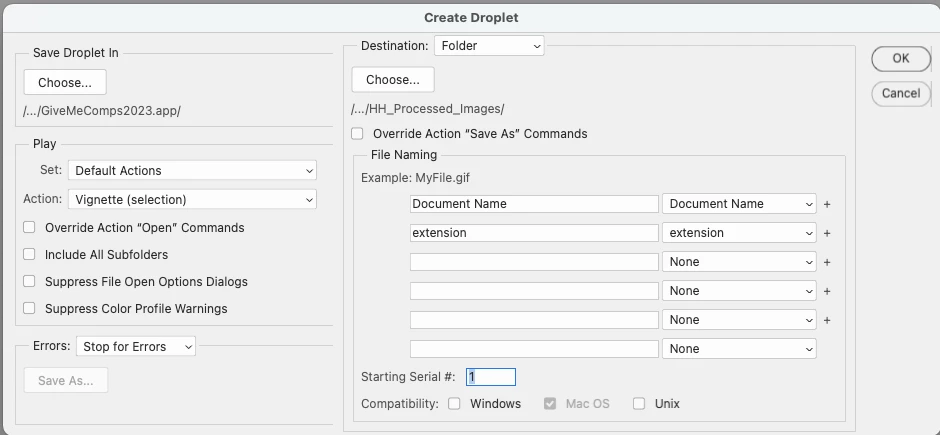Open the first file naming Document Name dropdown
This screenshot has width=940, height=435.
(739, 204)
